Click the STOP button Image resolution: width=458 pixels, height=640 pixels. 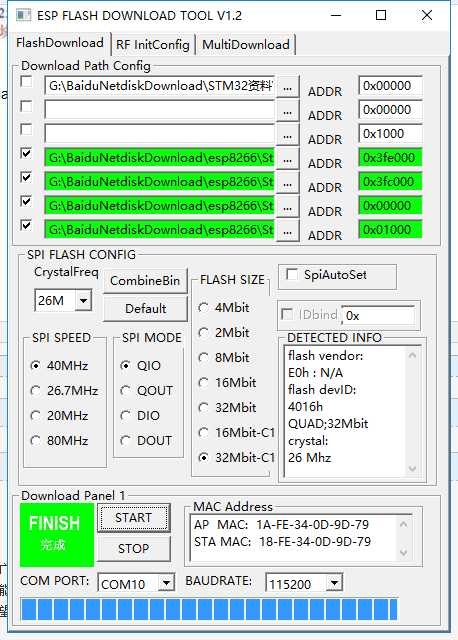tap(133, 549)
